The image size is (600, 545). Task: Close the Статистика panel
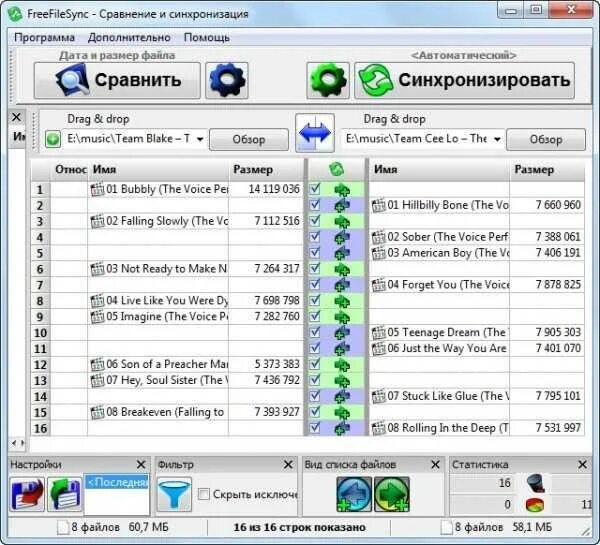tap(582, 465)
